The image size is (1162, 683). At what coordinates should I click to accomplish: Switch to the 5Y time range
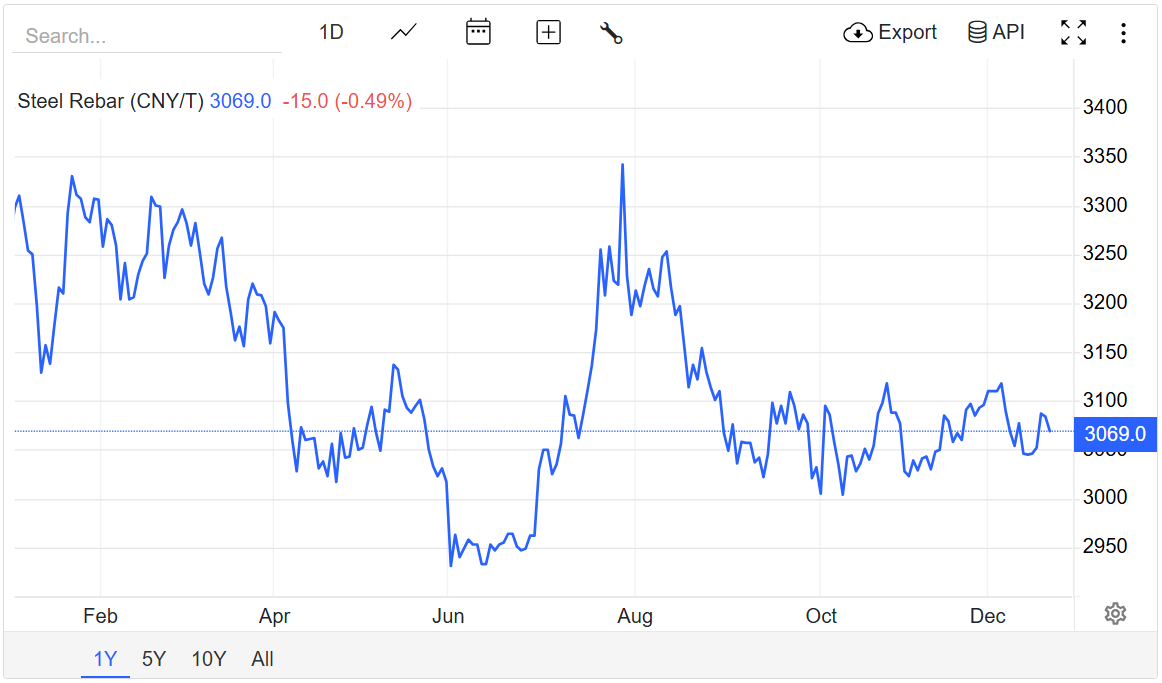pyautogui.click(x=154, y=659)
